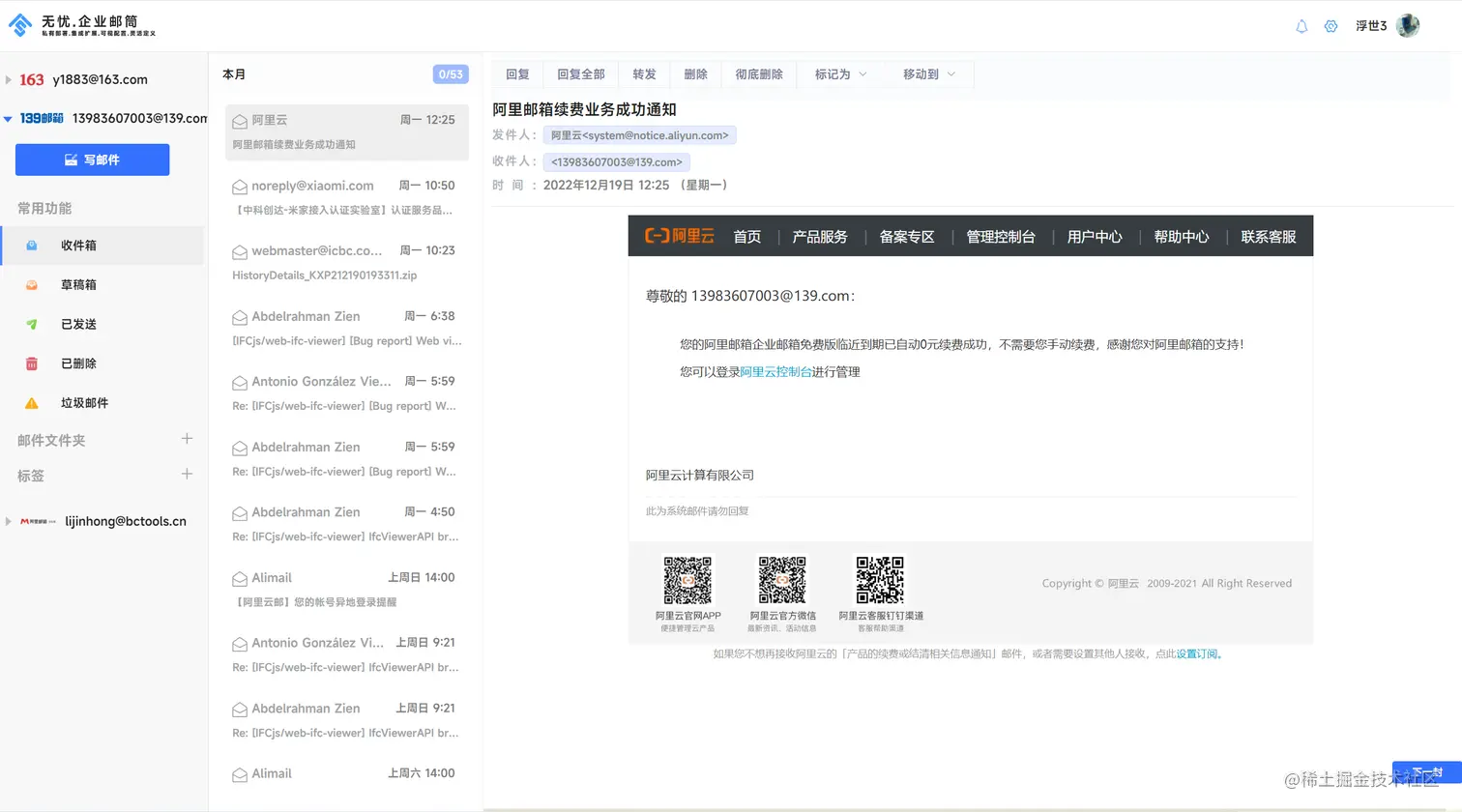Open Abdelrahman Zien mail from 周一 4:50
The image size is (1462, 812).
coord(347,524)
